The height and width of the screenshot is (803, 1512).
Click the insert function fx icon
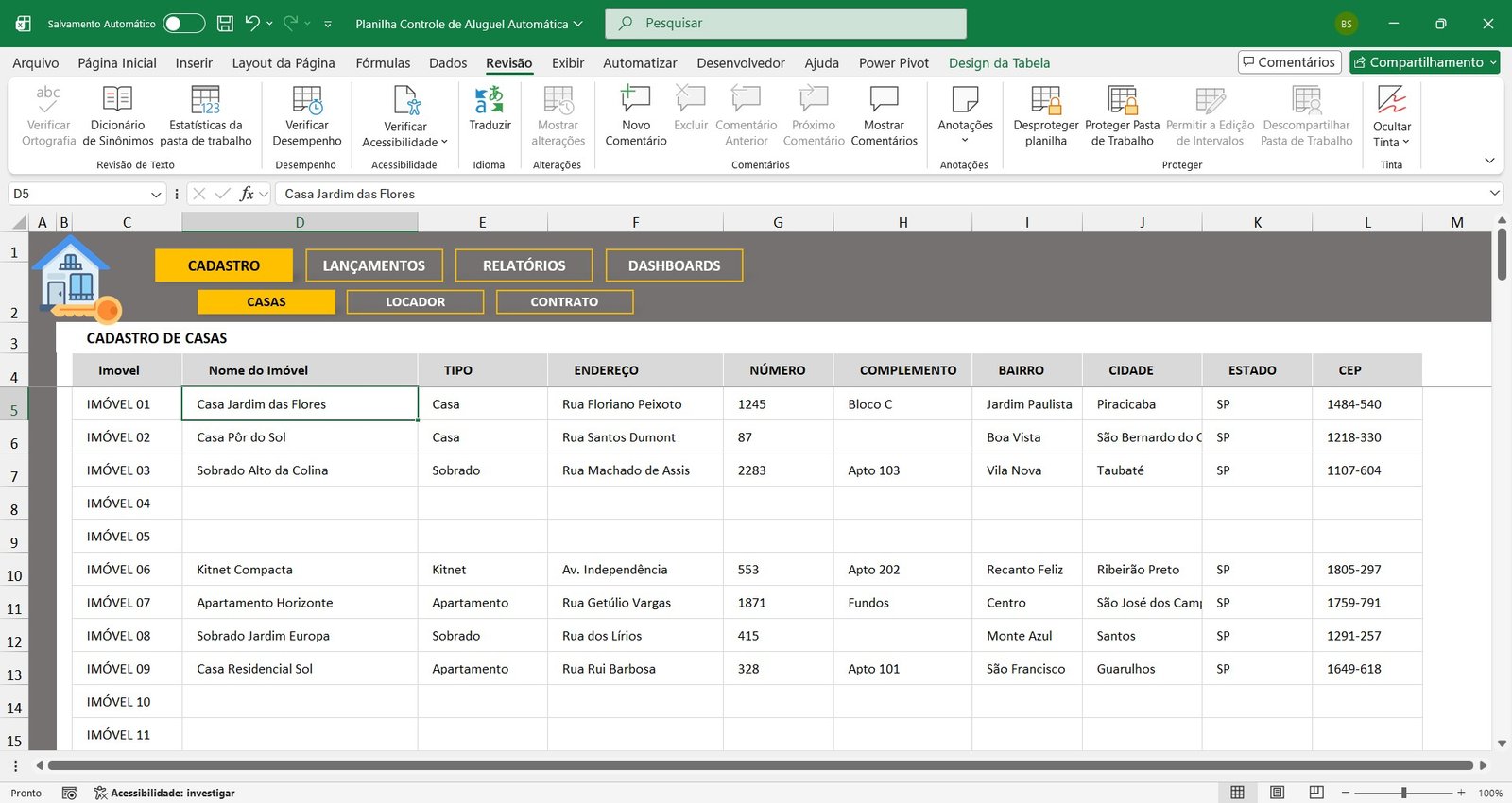coord(247,194)
